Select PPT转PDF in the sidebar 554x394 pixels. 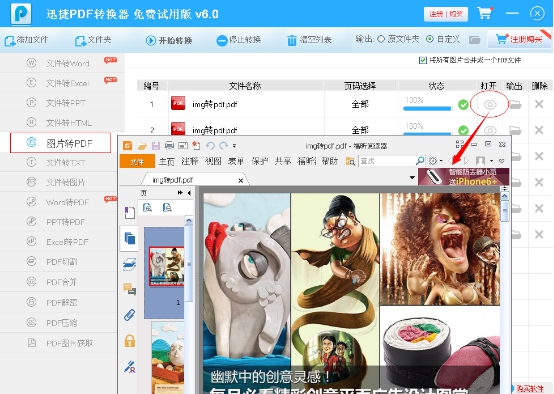click(x=59, y=222)
